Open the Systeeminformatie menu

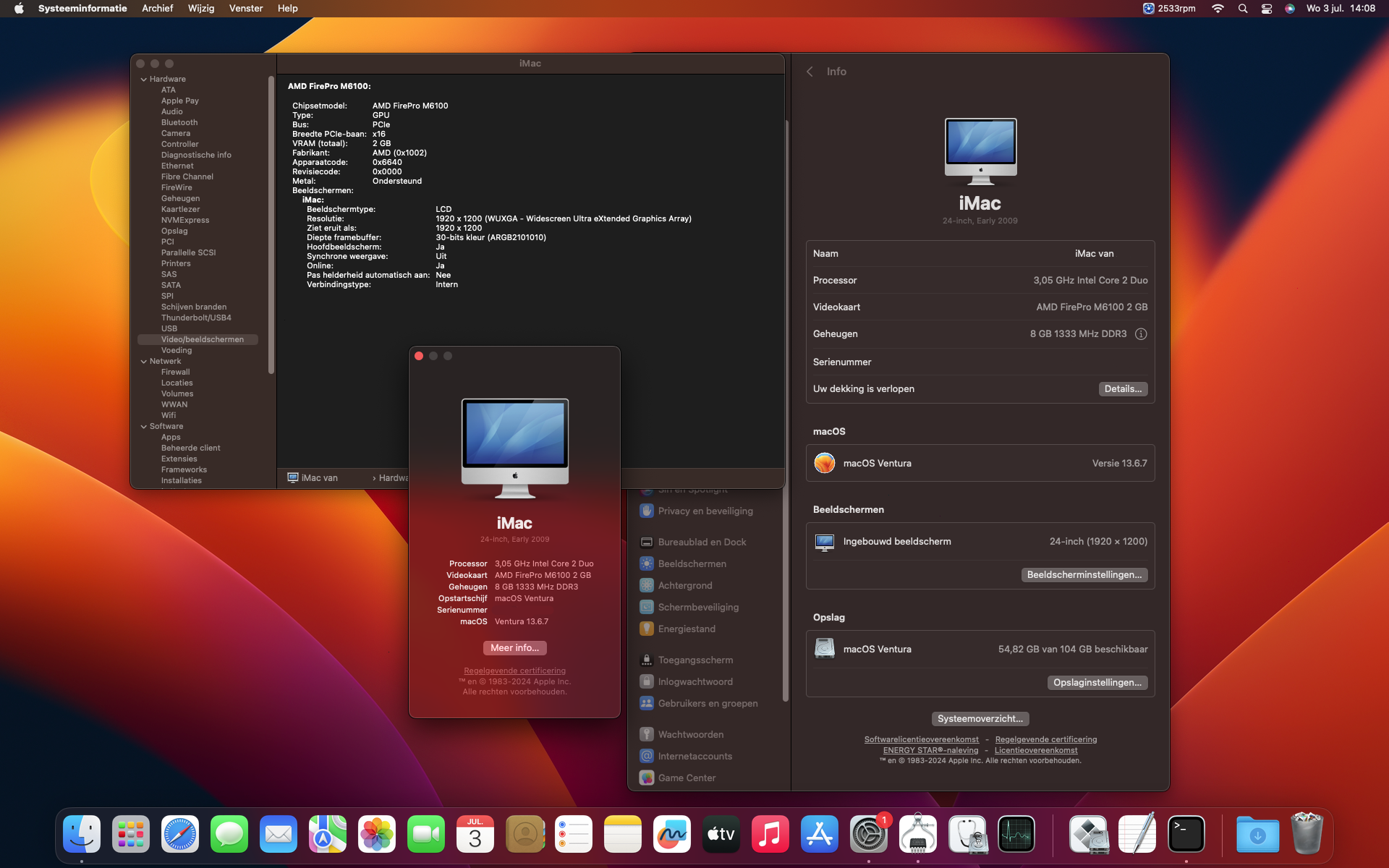pyautogui.click(x=82, y=9)
